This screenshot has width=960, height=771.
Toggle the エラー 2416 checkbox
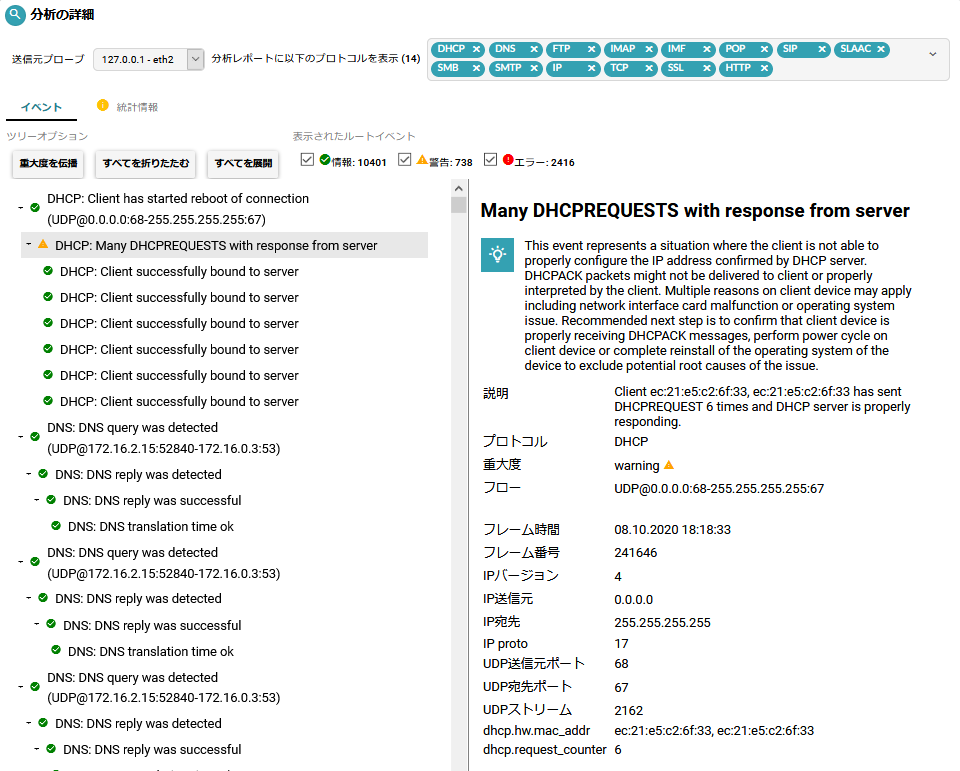pos(491,160)
